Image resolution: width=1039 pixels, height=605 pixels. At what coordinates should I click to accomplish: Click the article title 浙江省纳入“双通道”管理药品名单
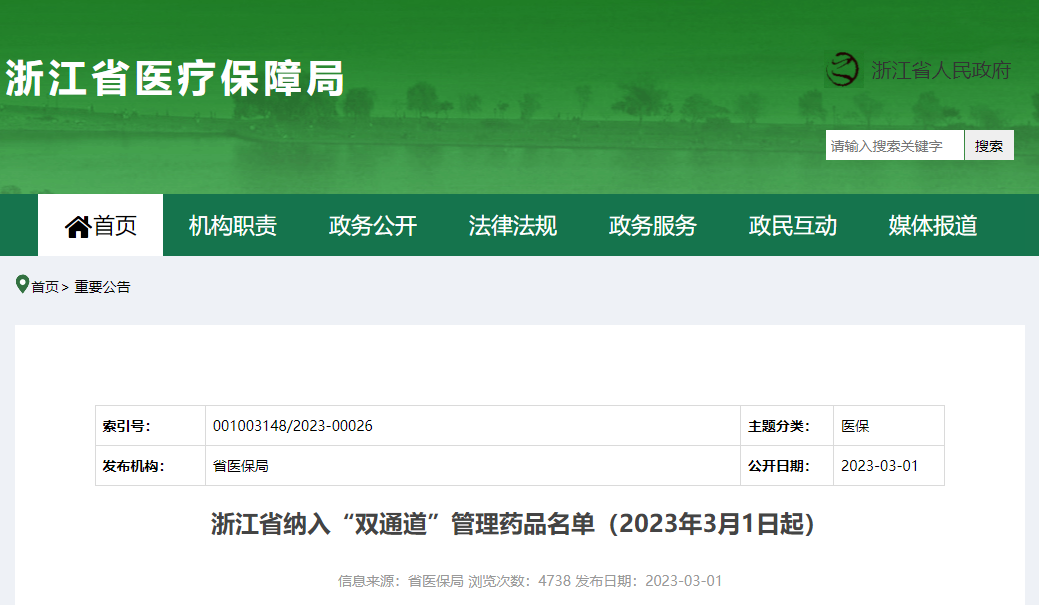click(x=513, y=523)
